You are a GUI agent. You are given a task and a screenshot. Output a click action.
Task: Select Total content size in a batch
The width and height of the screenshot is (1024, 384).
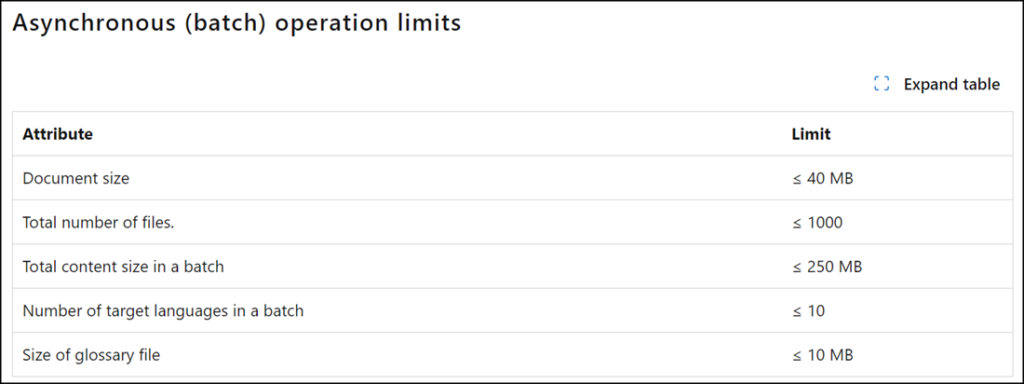123,267
